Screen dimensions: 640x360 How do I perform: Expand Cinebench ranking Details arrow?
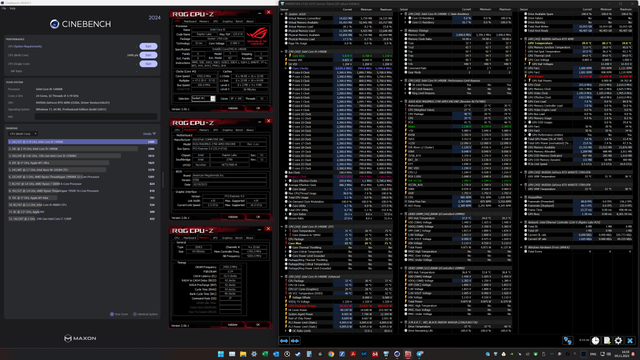click(154, 133)
